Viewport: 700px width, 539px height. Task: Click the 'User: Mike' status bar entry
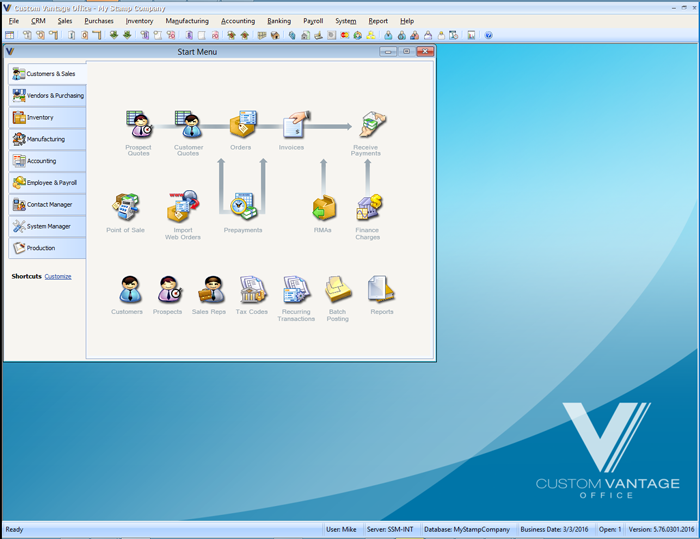[341, 529]
